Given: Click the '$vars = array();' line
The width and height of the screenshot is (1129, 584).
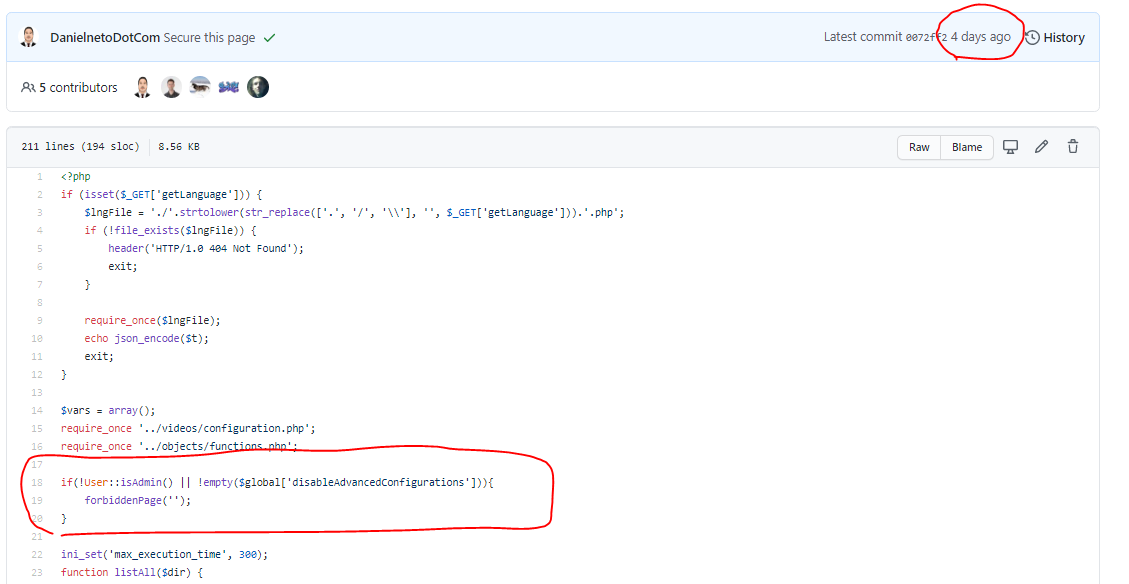Looking at the screenshot, I should click(x=108, y=410).
